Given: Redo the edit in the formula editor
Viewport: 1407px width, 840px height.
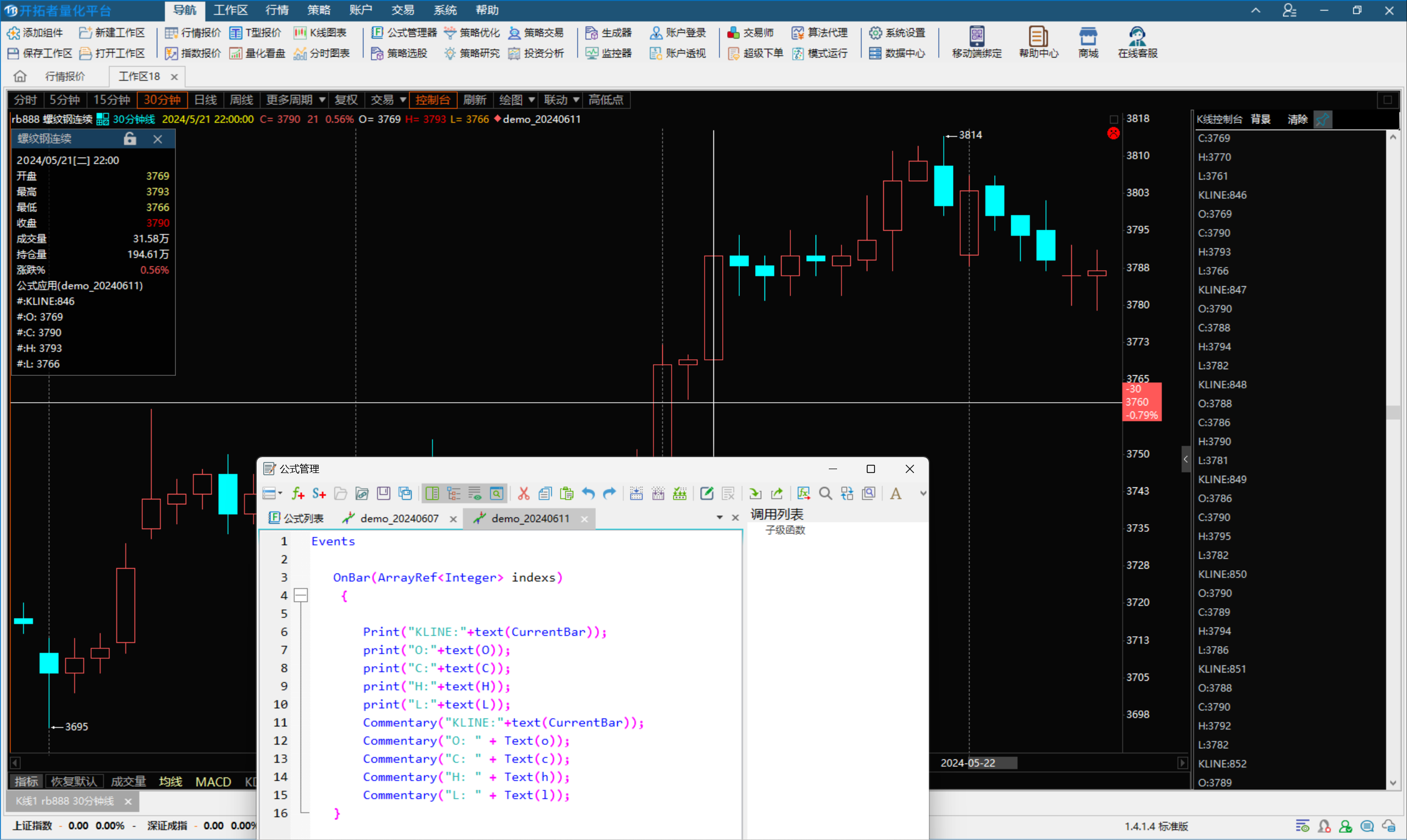Looking at the screenshot, I should 610,493.
